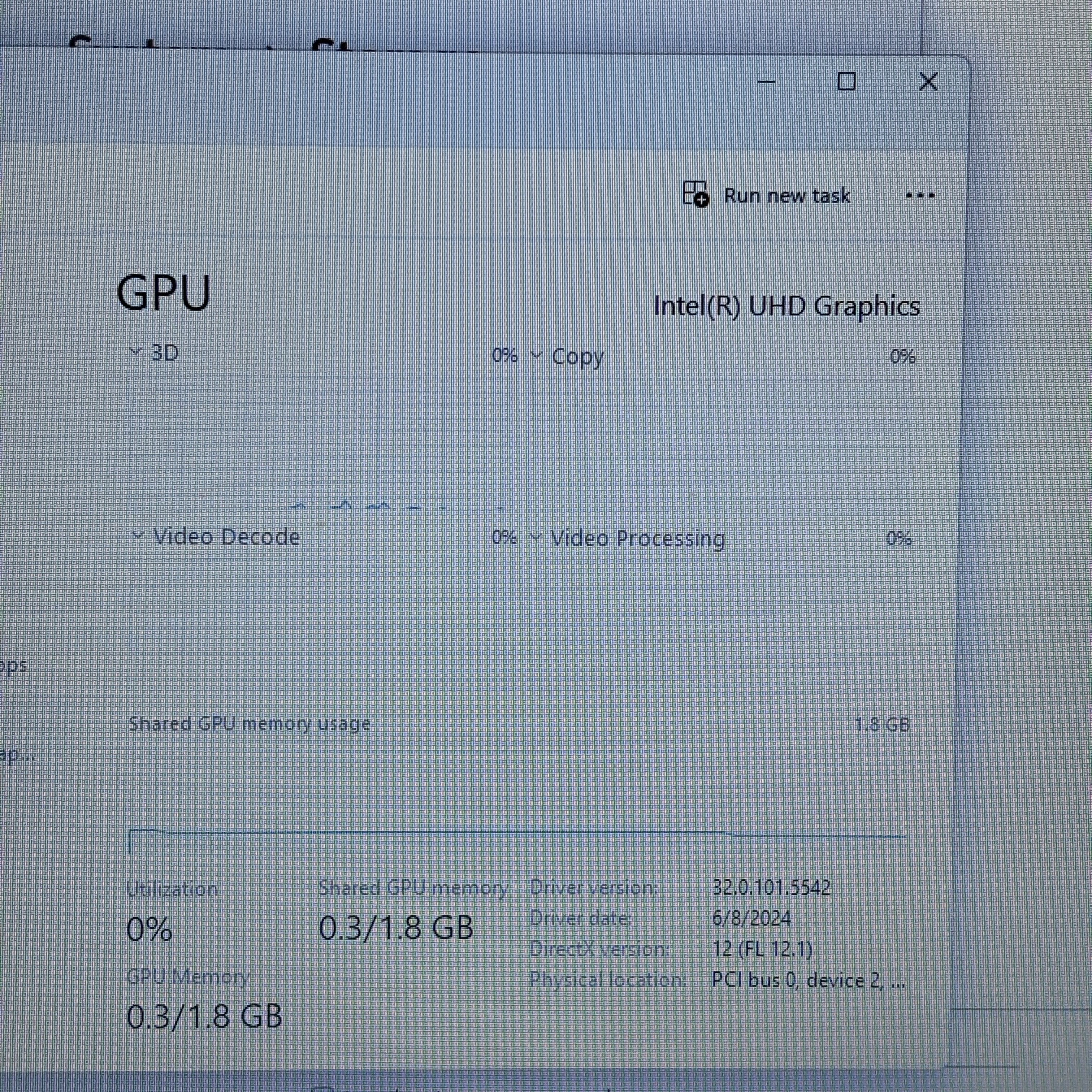1092x1092 pixels.
Task: Click the Shared GPU memory usage graph
Action: 517,794
